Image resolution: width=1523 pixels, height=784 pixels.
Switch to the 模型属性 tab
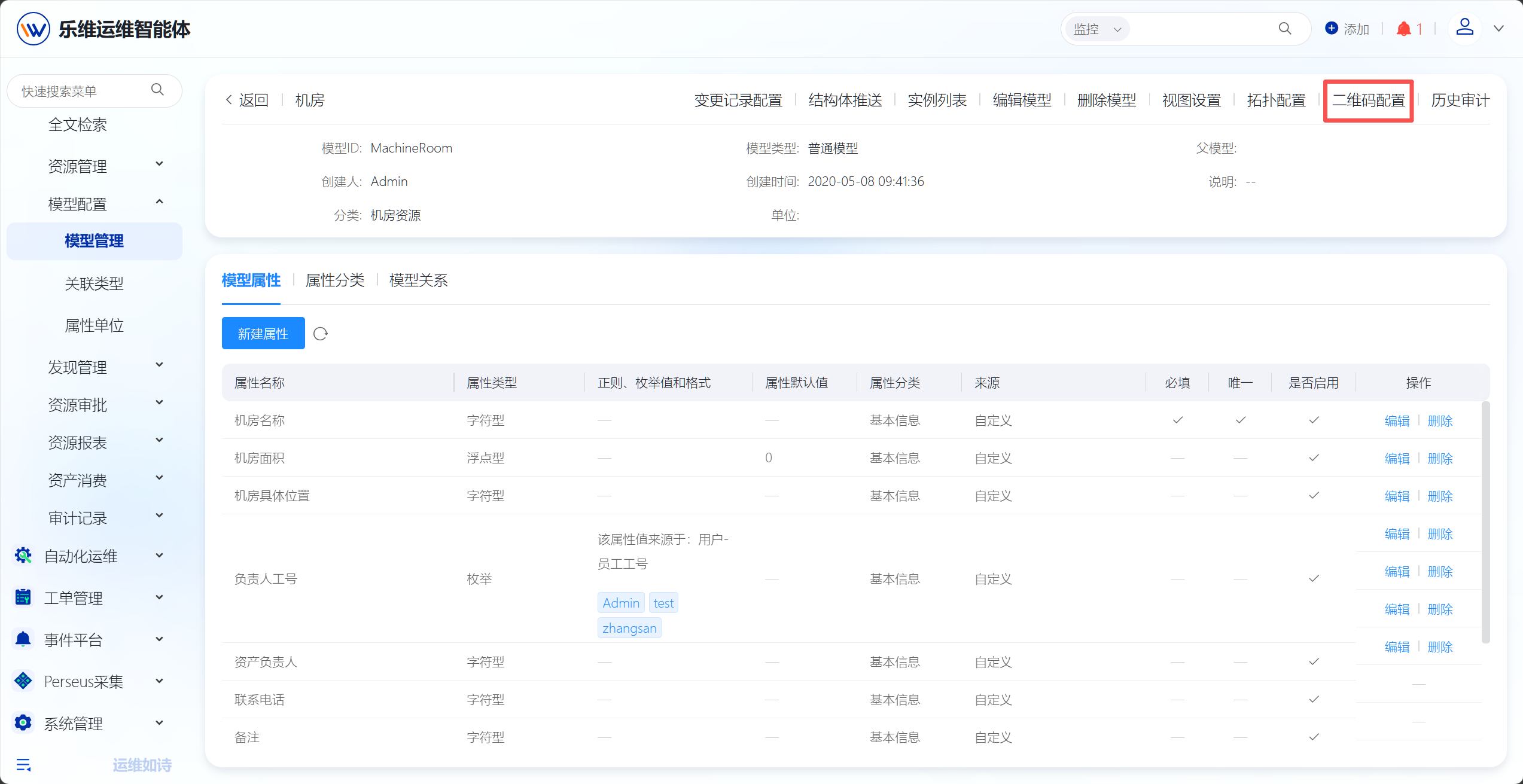pos(251,280)
